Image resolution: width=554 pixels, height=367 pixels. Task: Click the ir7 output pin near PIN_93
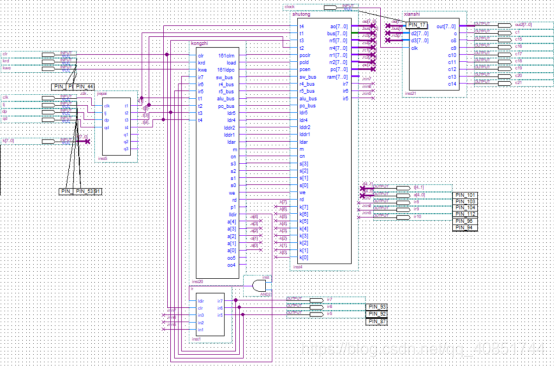click(317, 300)
